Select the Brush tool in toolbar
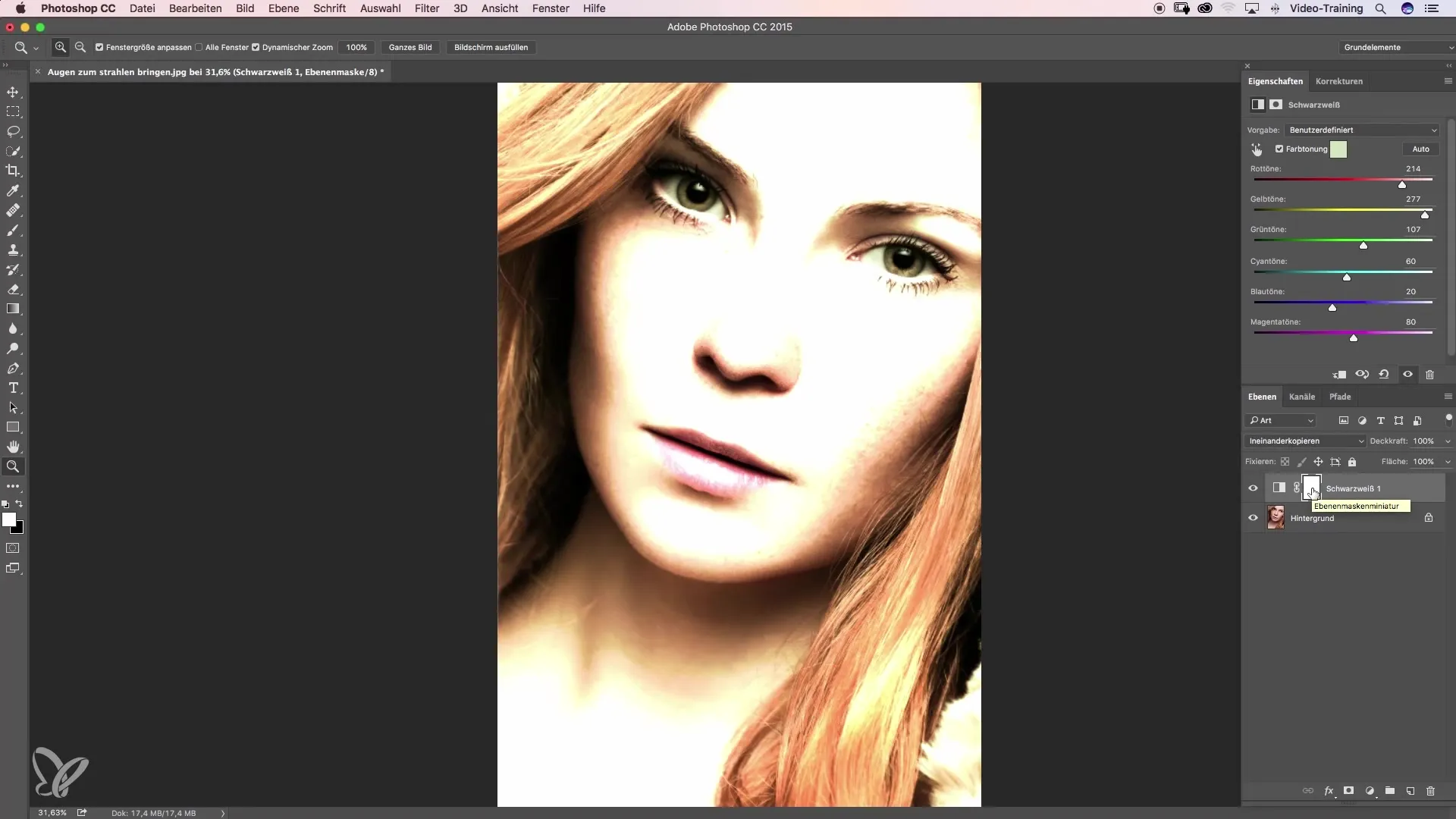The image size is (1456, 819). (x=13, y=231)
